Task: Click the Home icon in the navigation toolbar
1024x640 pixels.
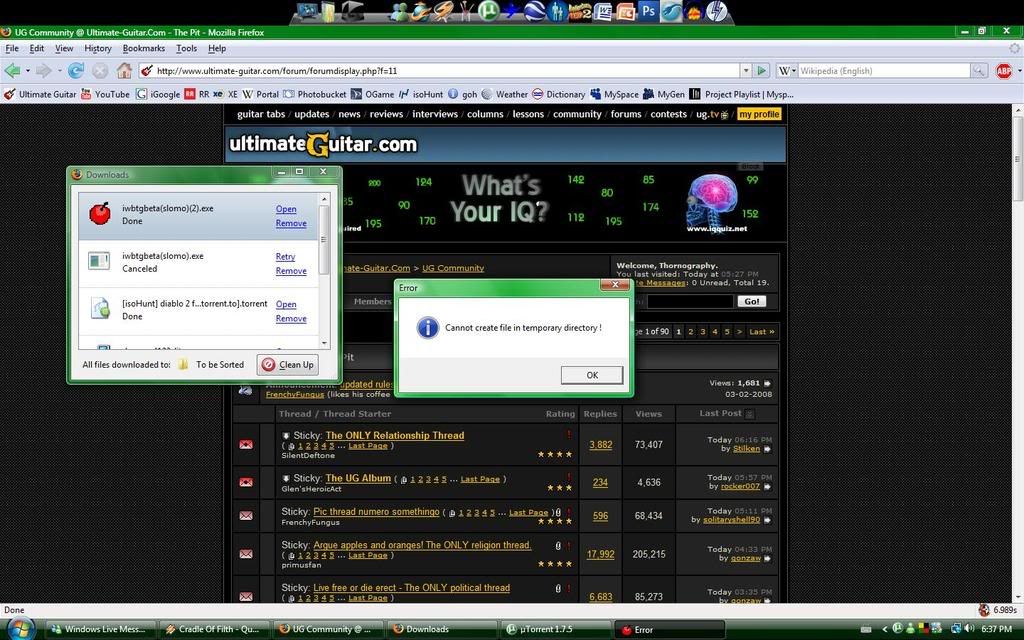Action: 124,71
